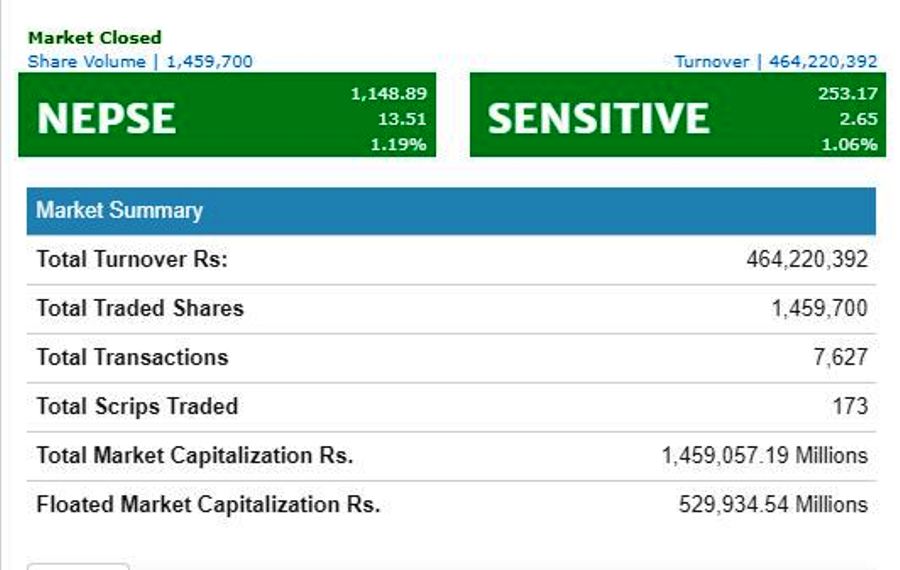Click the 1,459,057.19 Millions value
900x570 pixels.
tap(764, 456)
